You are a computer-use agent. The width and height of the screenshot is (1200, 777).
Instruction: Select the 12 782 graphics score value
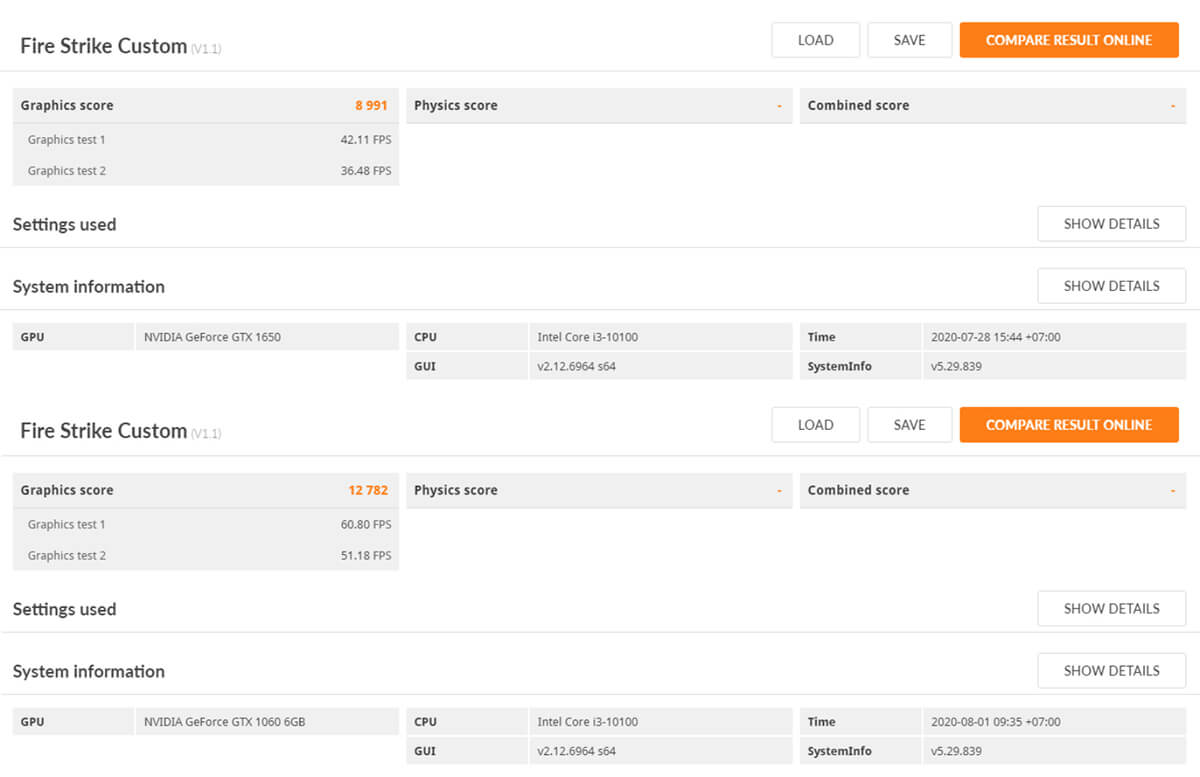pyautogui.click(x=368, y=490)
